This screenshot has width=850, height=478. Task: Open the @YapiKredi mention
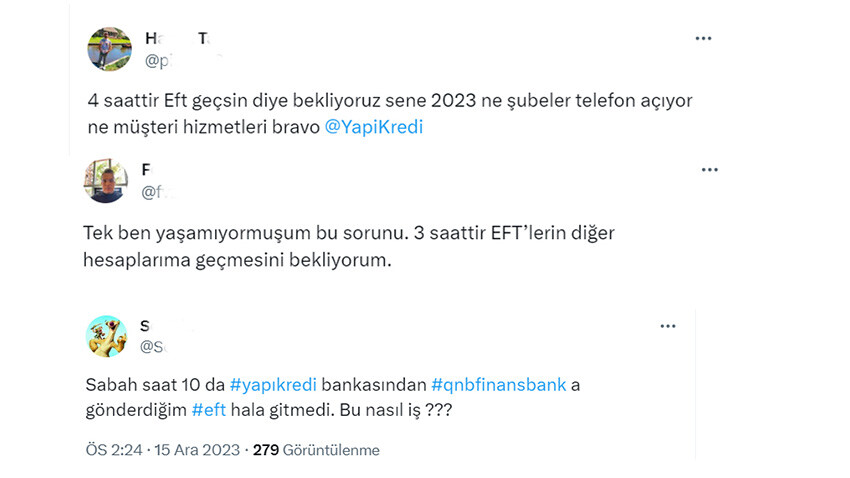(375, 129)
